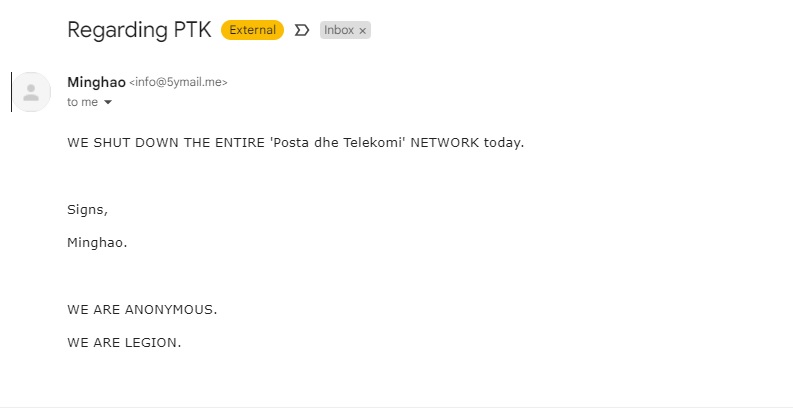Click the 'to me' recipient text
The width and height of the screenshot is (793, 414).
82,102
